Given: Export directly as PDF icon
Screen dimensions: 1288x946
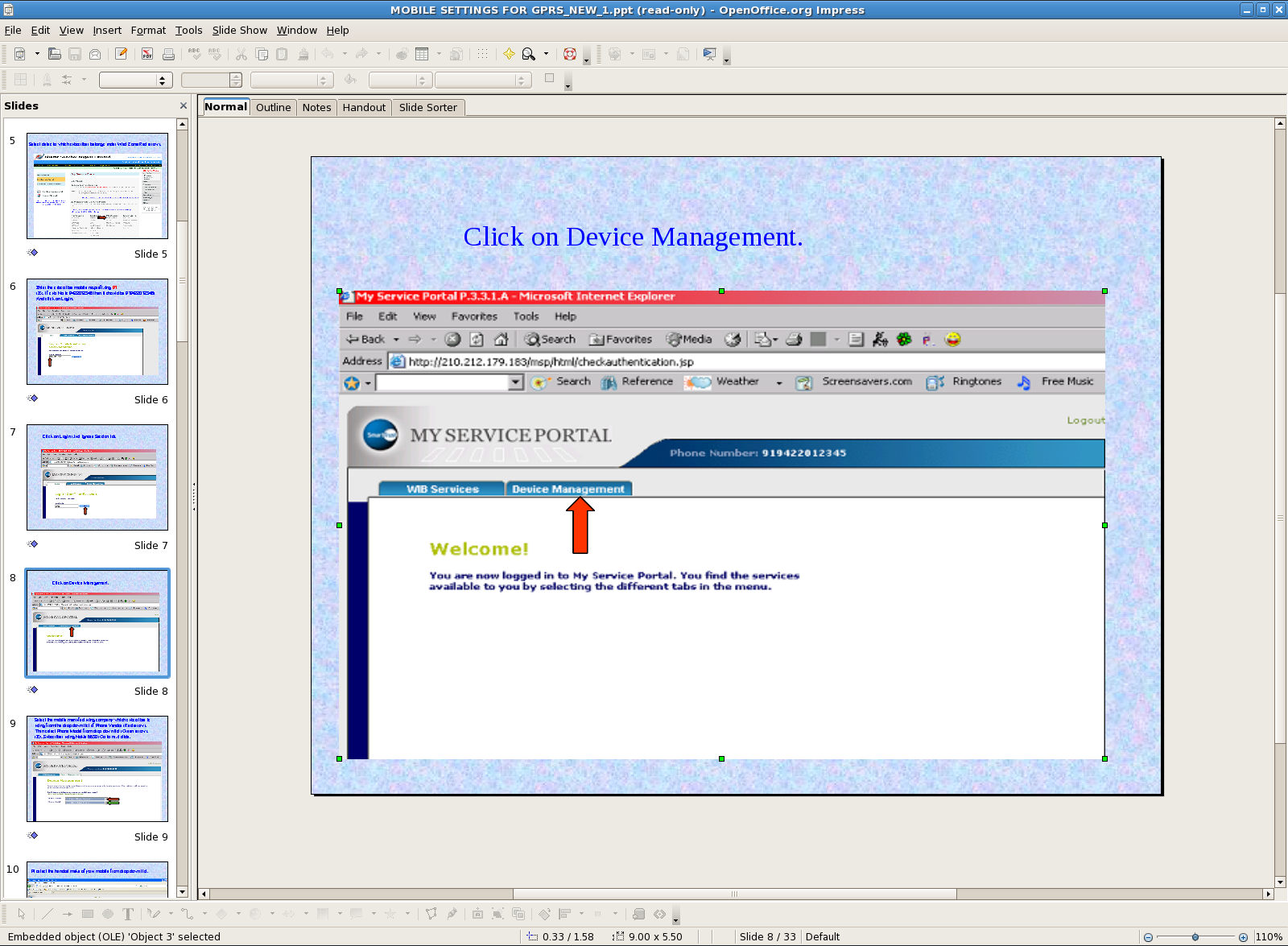Looking at the screenshot, I should pos(147,54).
